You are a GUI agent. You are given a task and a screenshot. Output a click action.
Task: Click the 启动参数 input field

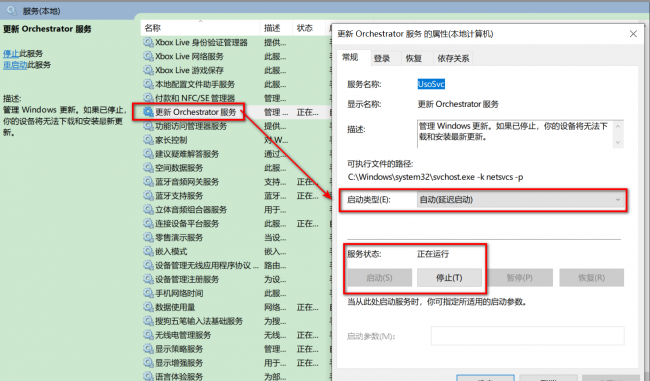click(x=528, y=336)
